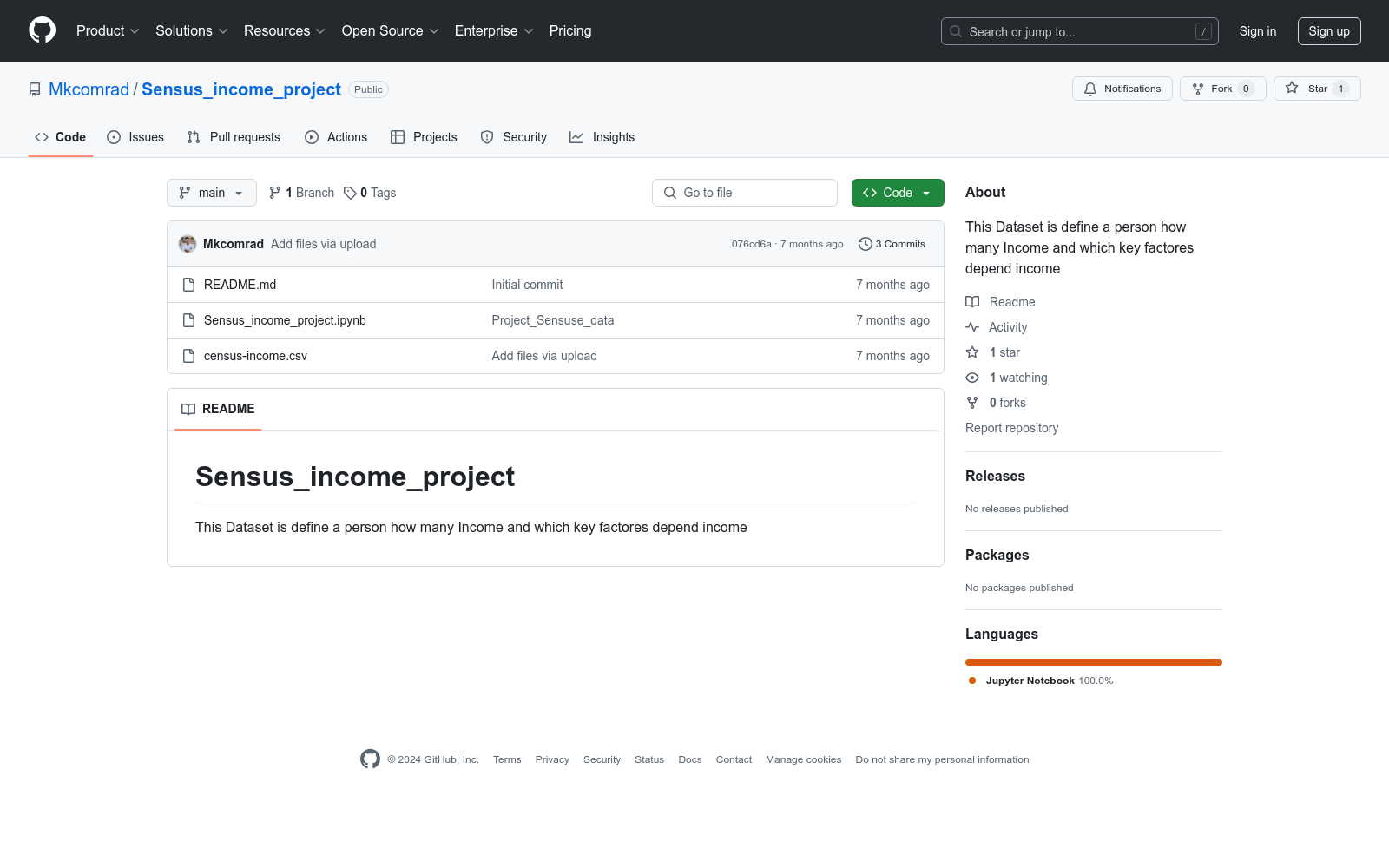Open the Insights tab

602,137
